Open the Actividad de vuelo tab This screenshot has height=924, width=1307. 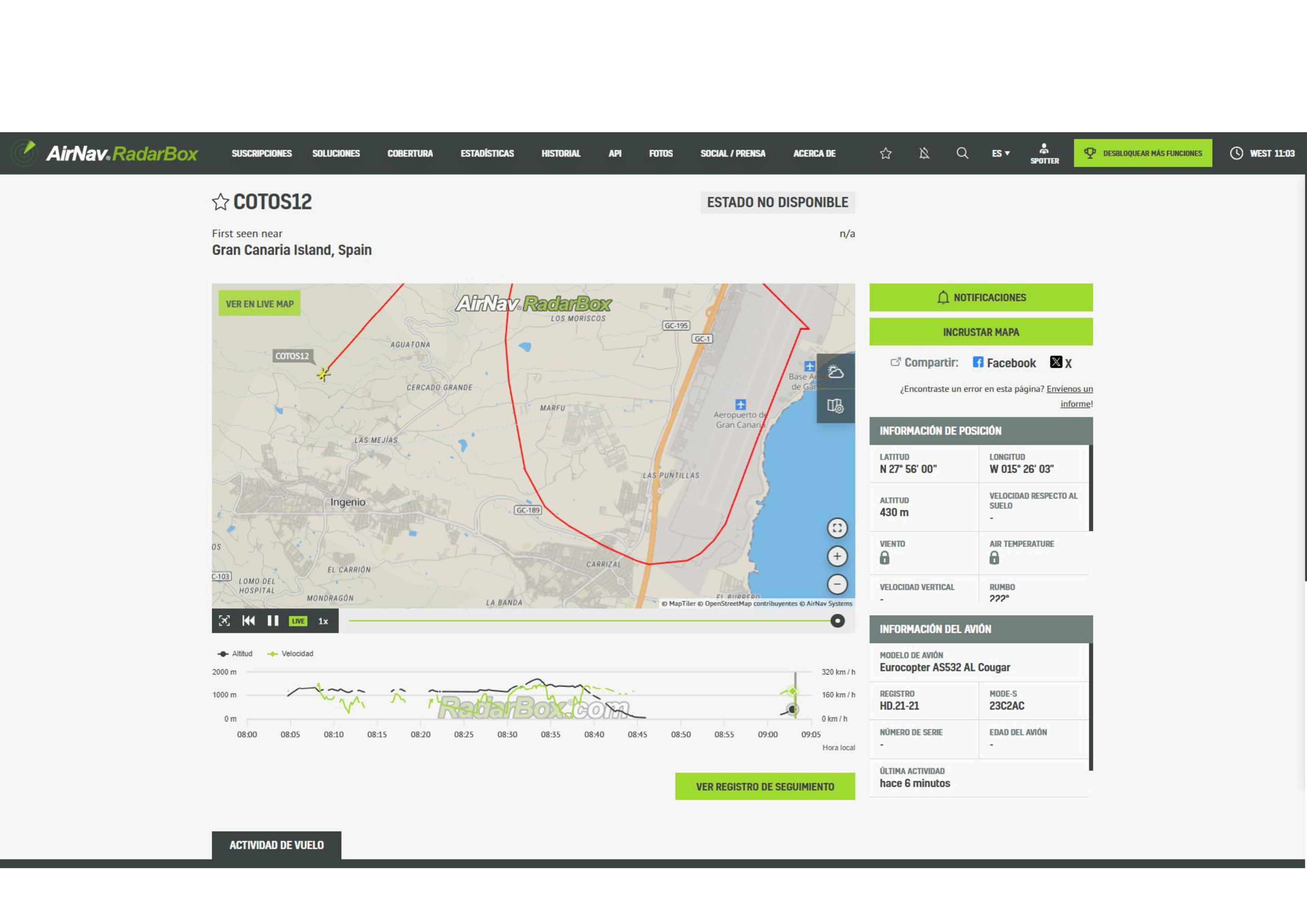point(277,845)
